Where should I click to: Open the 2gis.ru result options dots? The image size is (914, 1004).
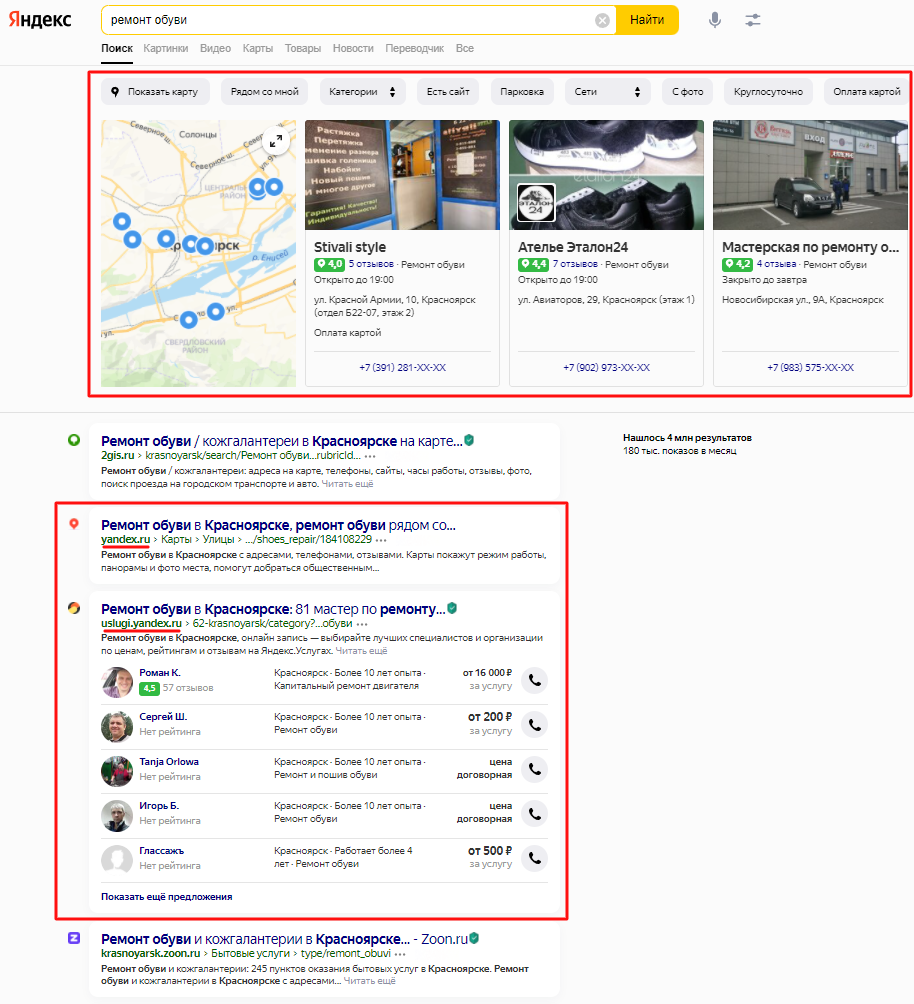(x=370, y=457)
